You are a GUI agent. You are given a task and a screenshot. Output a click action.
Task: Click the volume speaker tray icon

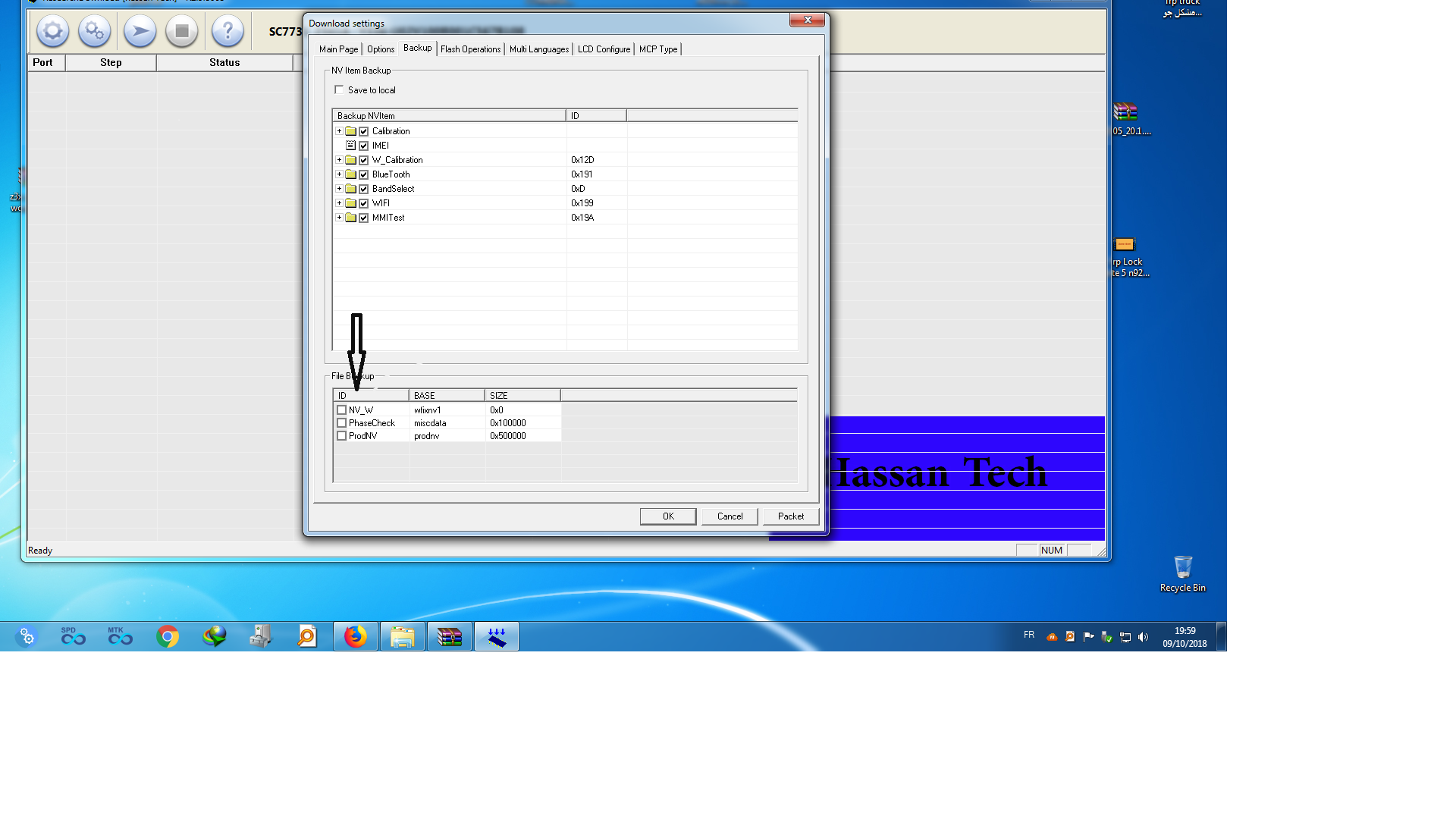[x=1144, y=637]
